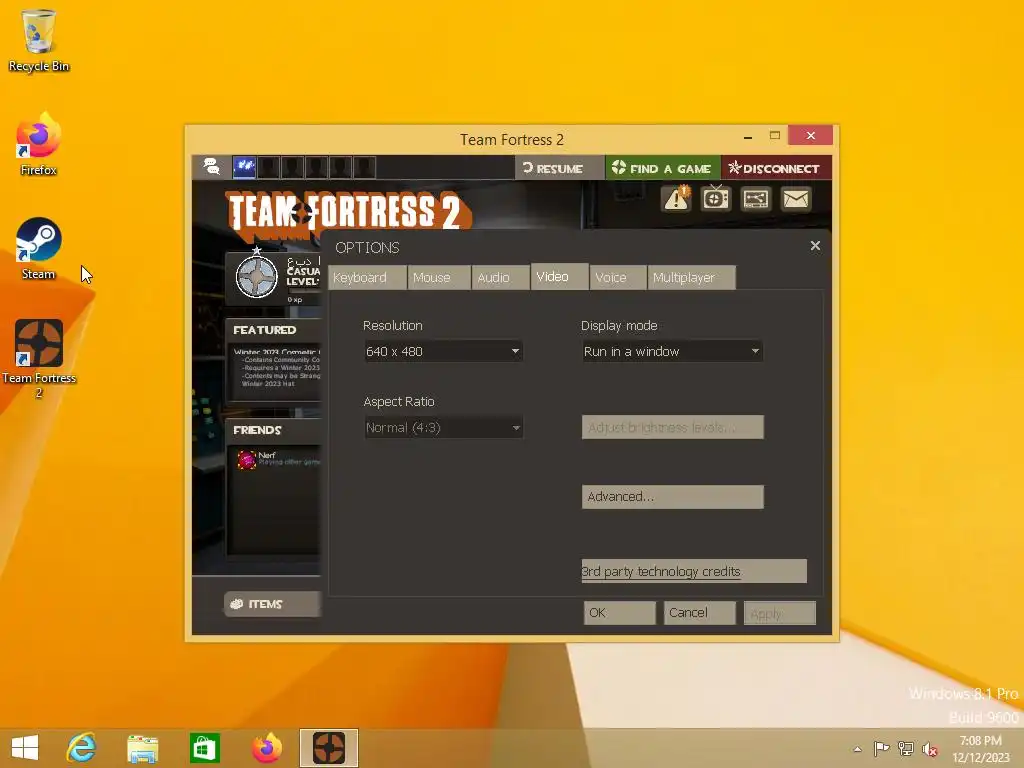Open the workshop flowchart icon
This screenshot has height=768, width=1024.
click(756, 199)
